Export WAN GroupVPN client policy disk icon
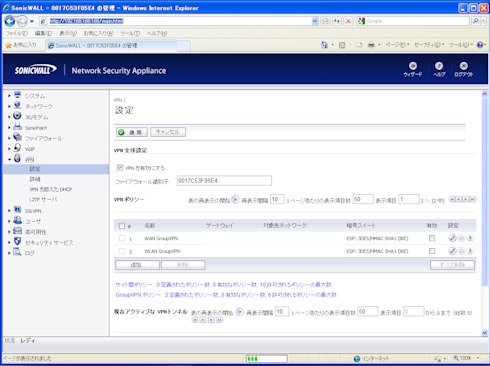The image size is (490, 366). (470, 238)
